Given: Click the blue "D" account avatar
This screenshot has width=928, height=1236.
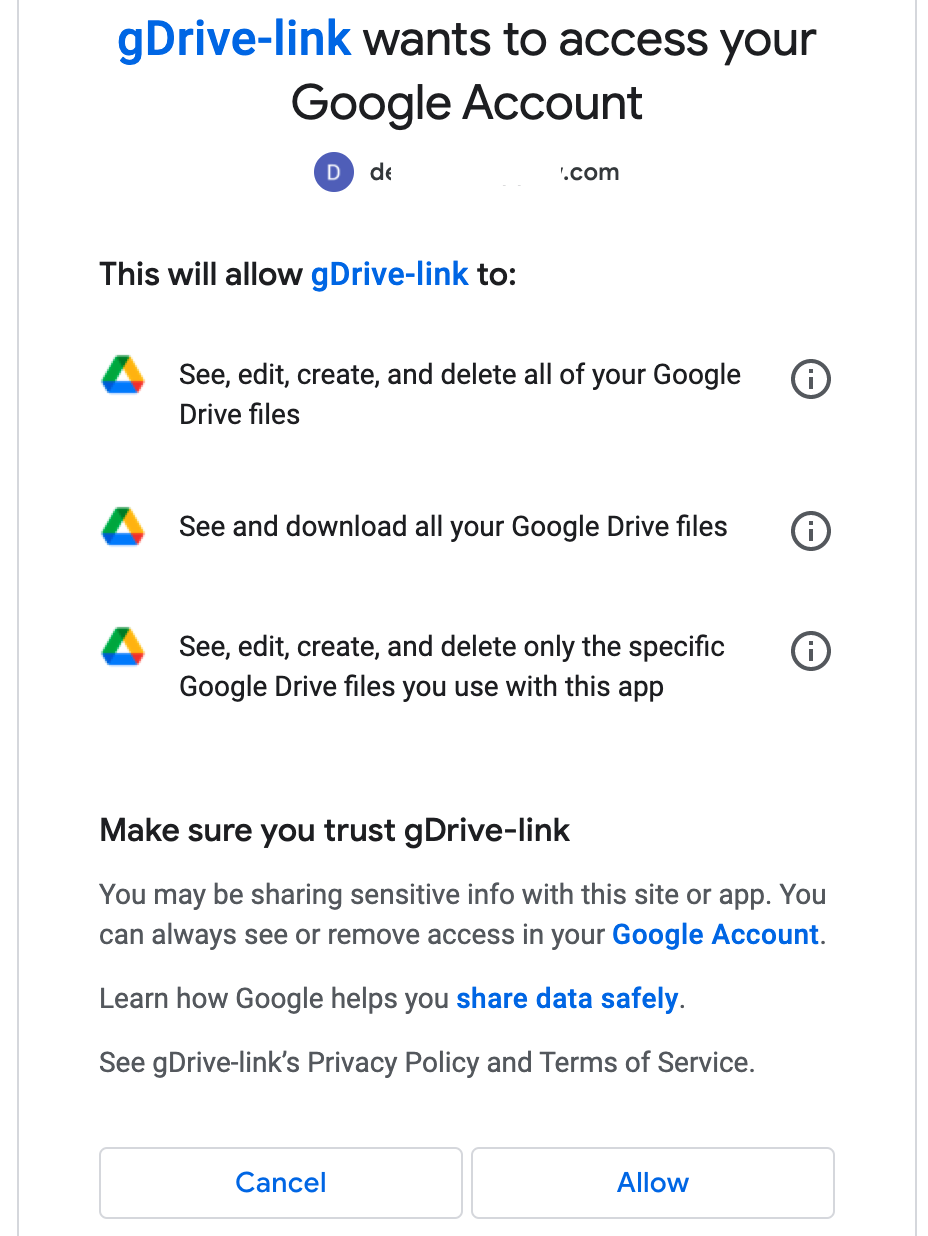Looking at the screenshot, I should tap(334, 172).
